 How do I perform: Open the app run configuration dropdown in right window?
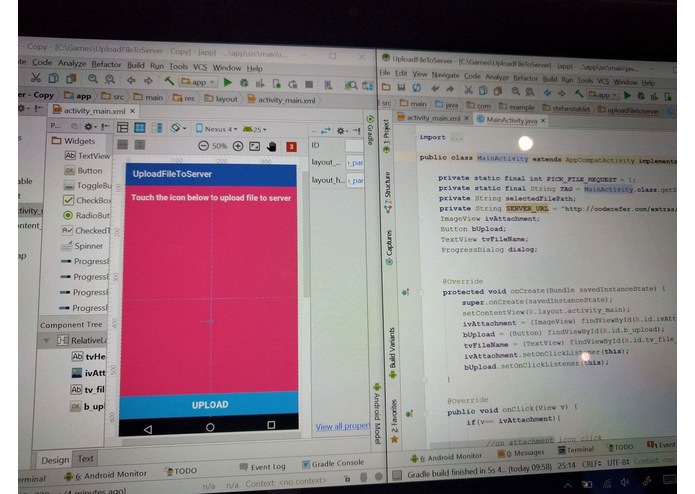[x=603, y=95]
